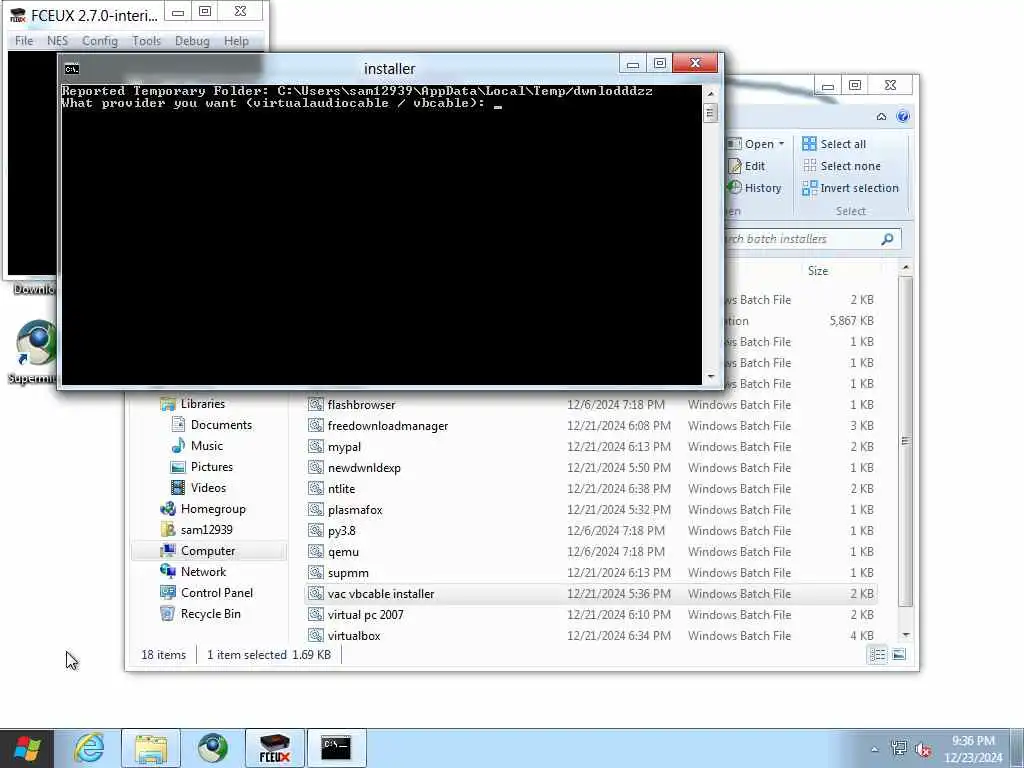
Task: Open the taskbar clock and date
Action: coord(973,749)
